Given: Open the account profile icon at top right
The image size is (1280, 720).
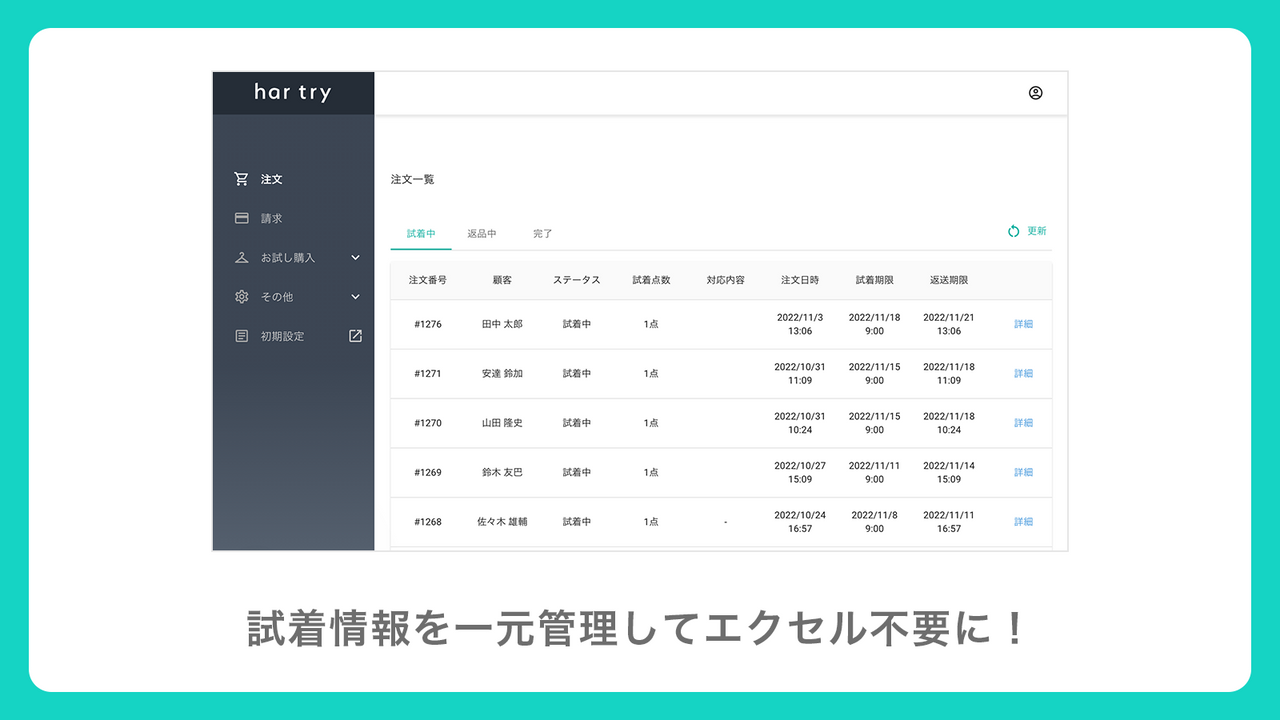Looking at the screenshot, I should coord(1035,92).
